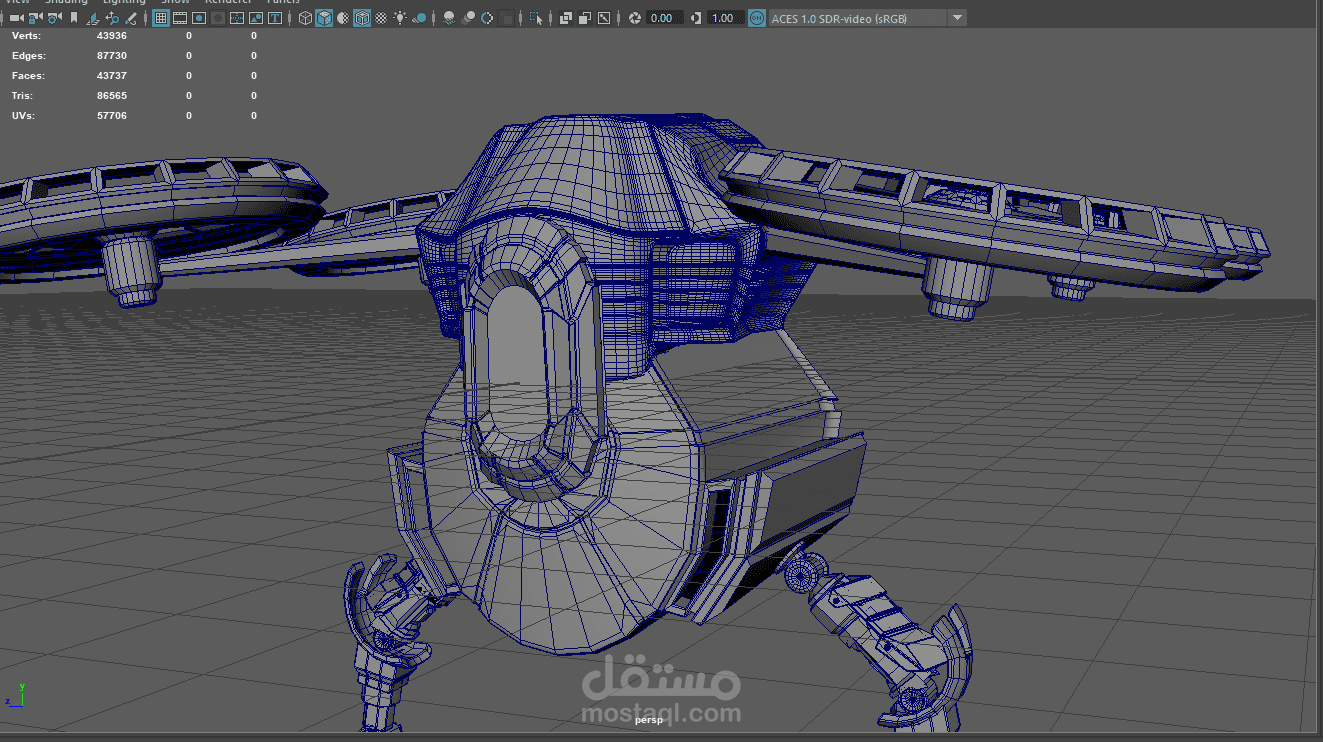
Task: Switch to Wireframe display mode
Action: [306, 18]
